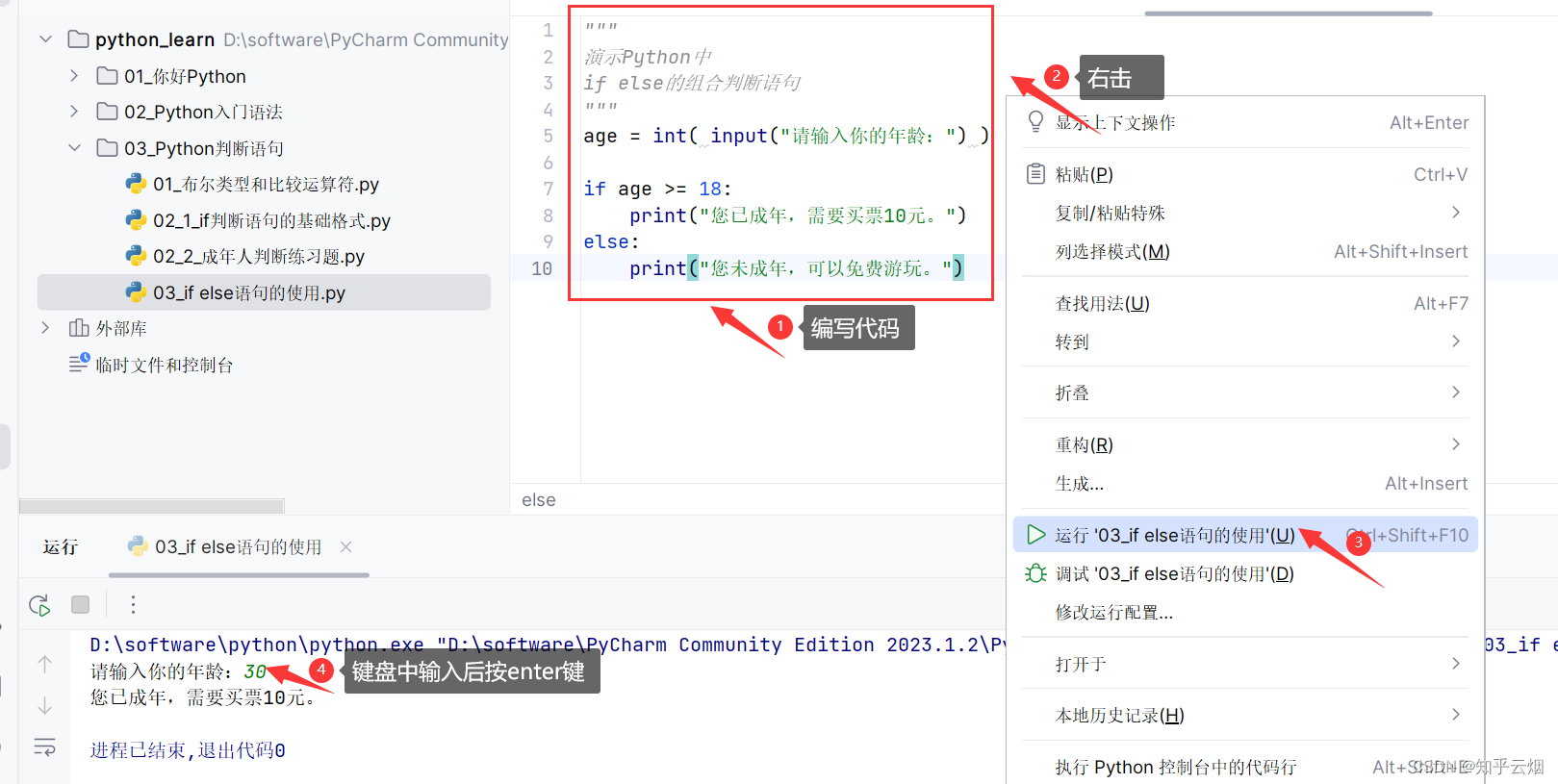The width and height of the screenshot is (1558, 784).
Task: Expand the 02_Python入门语法 folder
Action: coord(74,112)
